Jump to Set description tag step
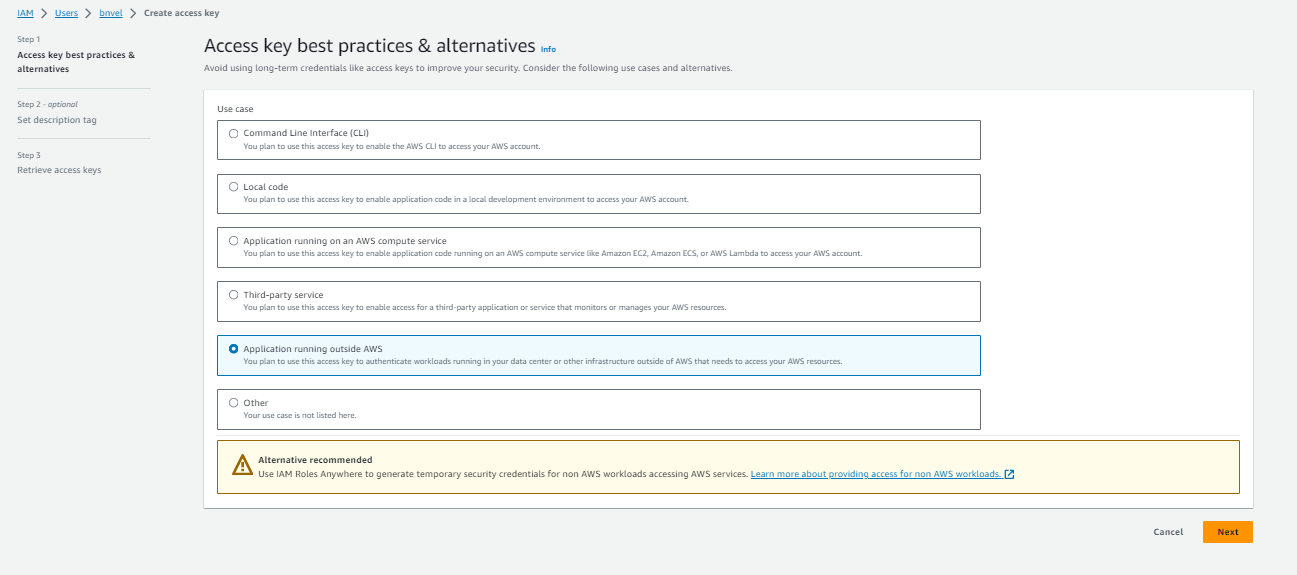1297x575 pixels. pos(57,120)
